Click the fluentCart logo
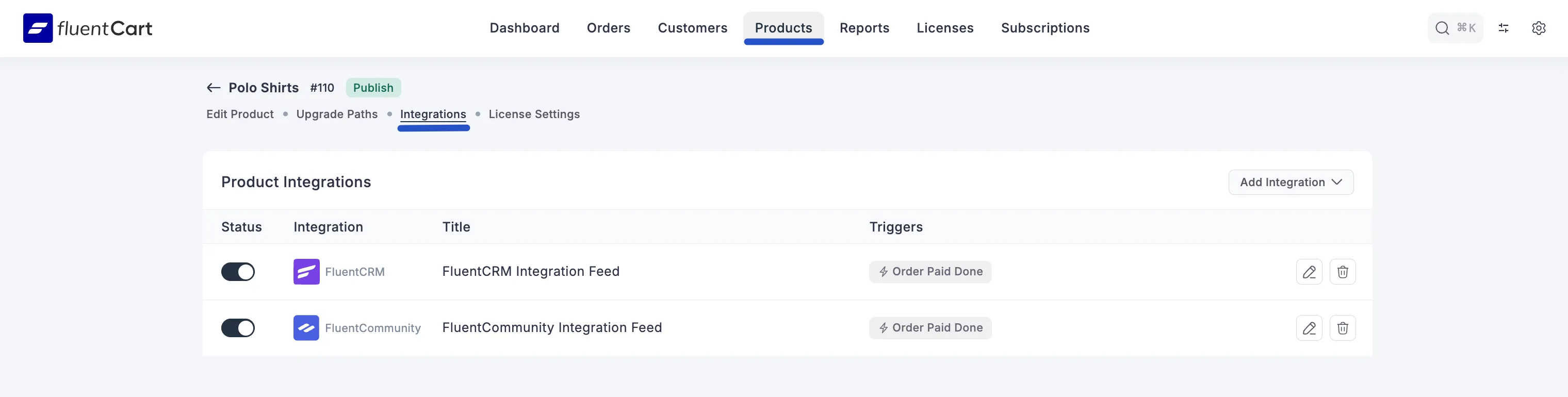 click(x=87, y=27)
